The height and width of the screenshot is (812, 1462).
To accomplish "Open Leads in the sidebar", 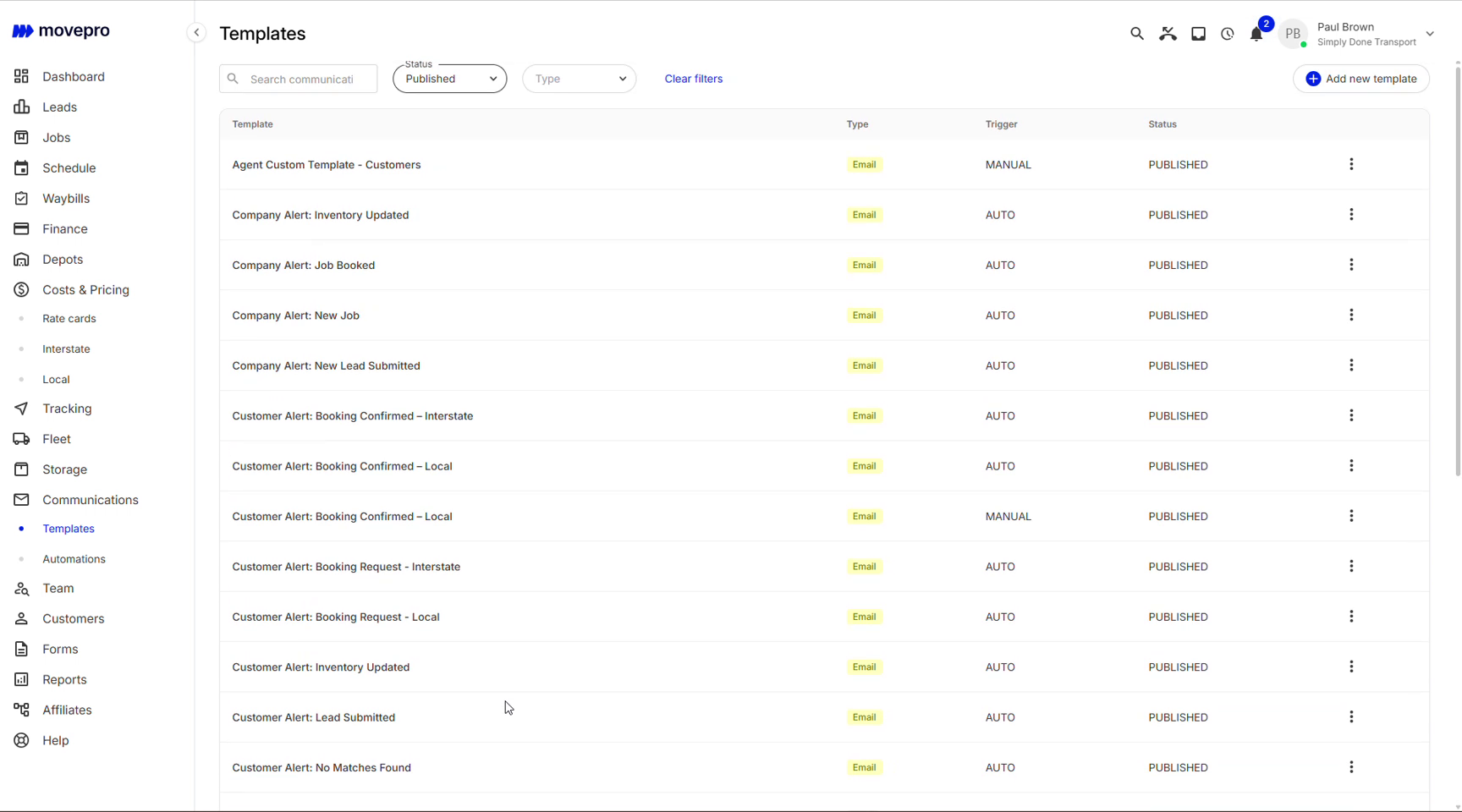I will [x=59, y=107].
